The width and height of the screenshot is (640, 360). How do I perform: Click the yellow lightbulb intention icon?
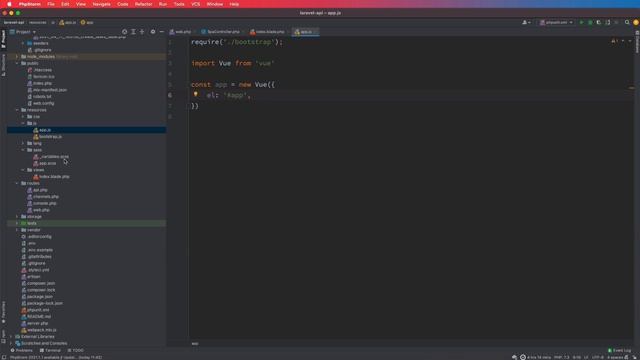click(196, 94)
